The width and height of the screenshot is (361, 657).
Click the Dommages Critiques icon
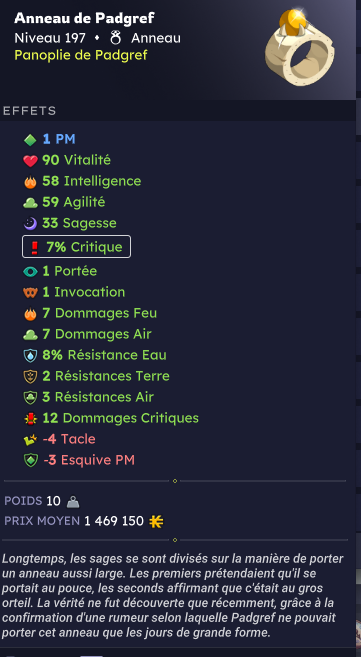pyautogui.click(x=30, y=418)
